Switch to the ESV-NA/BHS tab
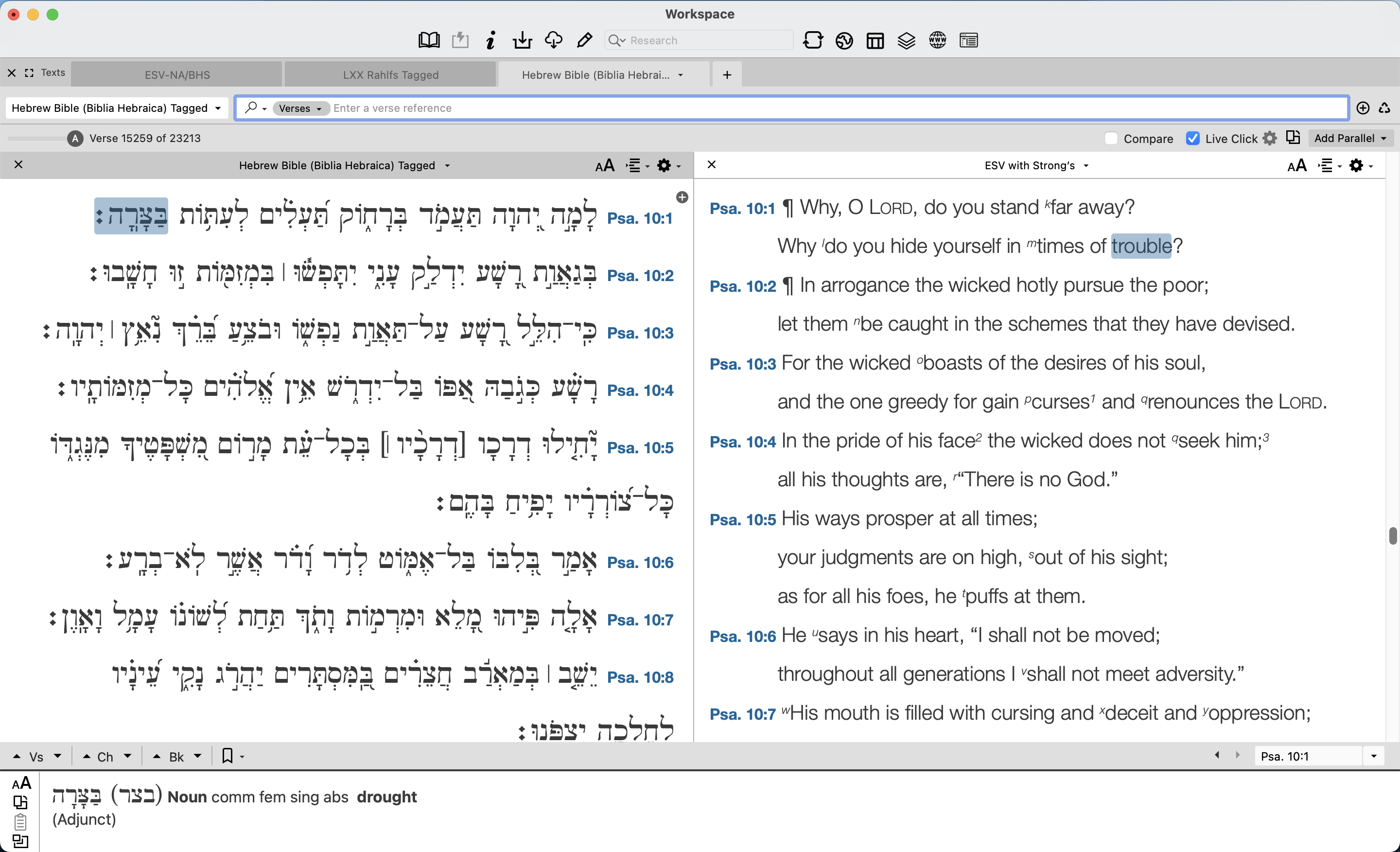1400x852 pixels. pos(177,74)
